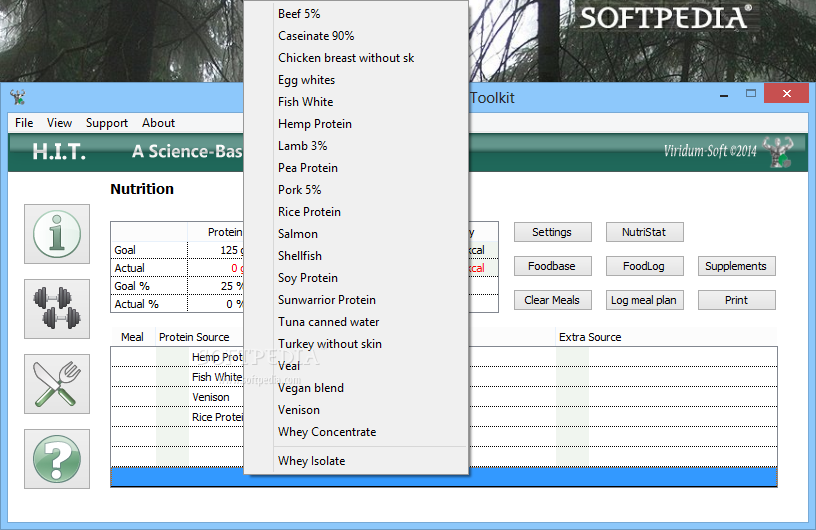This screenshot has width=816, height=530.
Task: Open the About menu
Action: pyautogui.click(x=158, y=123)
